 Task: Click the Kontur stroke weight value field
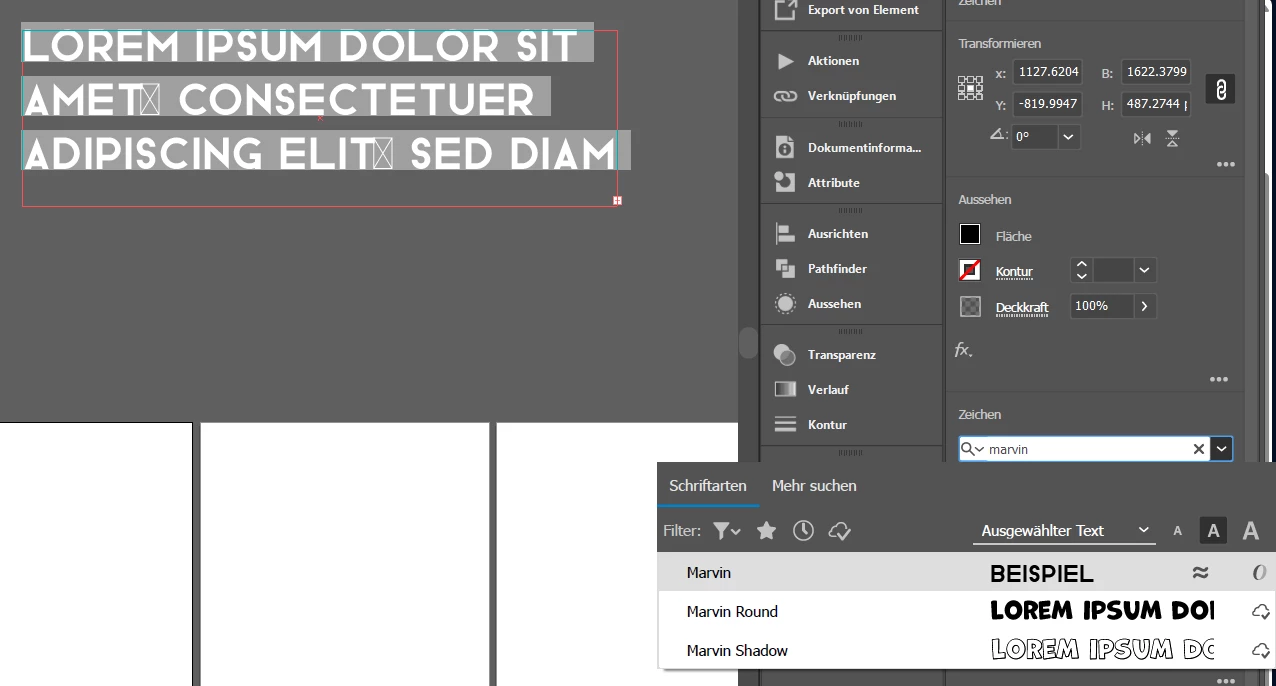(1112, 270)
